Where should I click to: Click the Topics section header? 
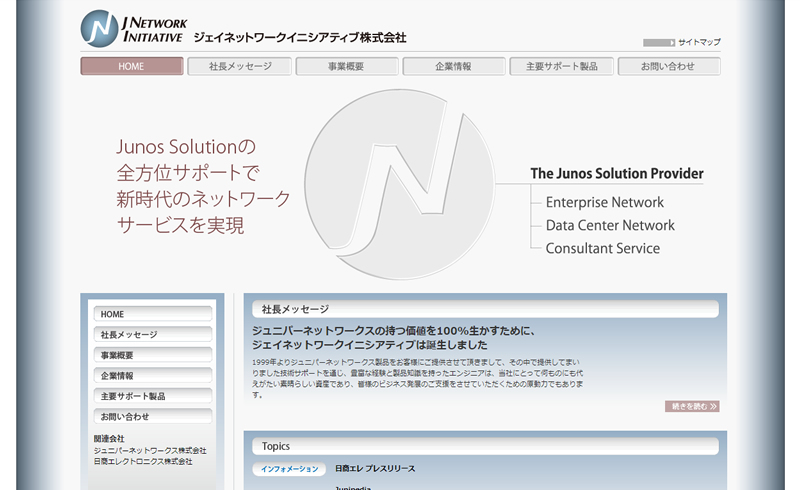click(485, 446)
